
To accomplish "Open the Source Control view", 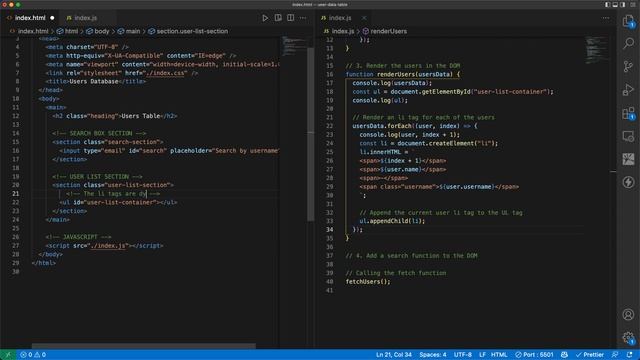I will click(629, 66).
